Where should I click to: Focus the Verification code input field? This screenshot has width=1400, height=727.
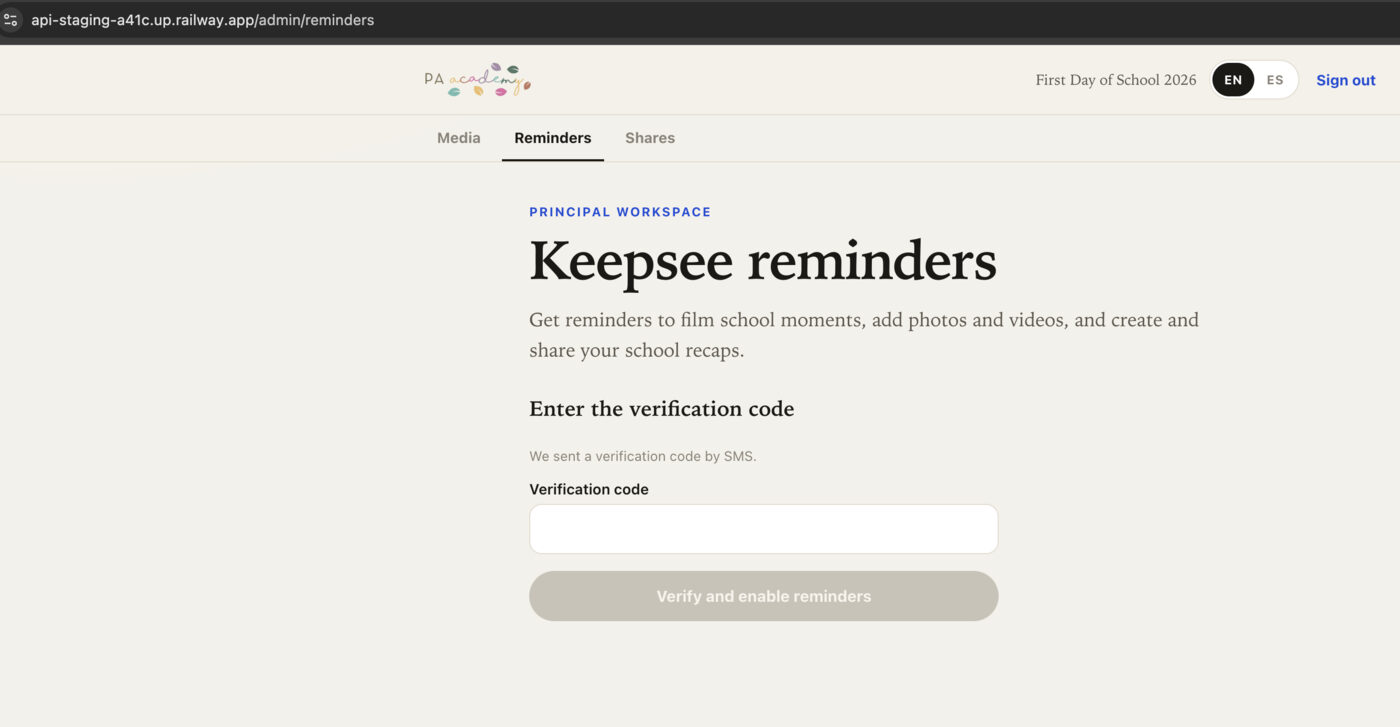(x=763, y=529)
